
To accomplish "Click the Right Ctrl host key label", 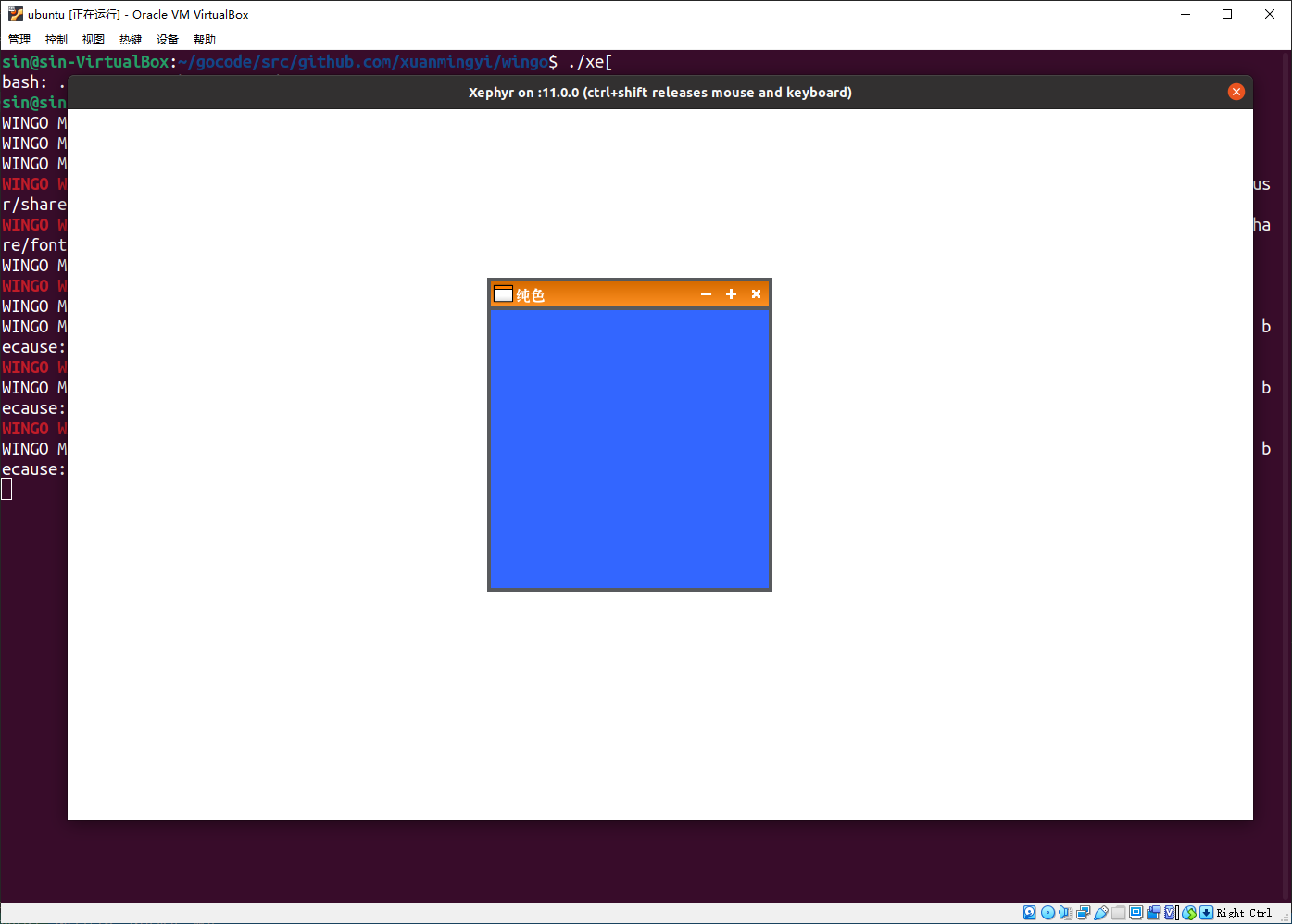I will (1244, 913).
